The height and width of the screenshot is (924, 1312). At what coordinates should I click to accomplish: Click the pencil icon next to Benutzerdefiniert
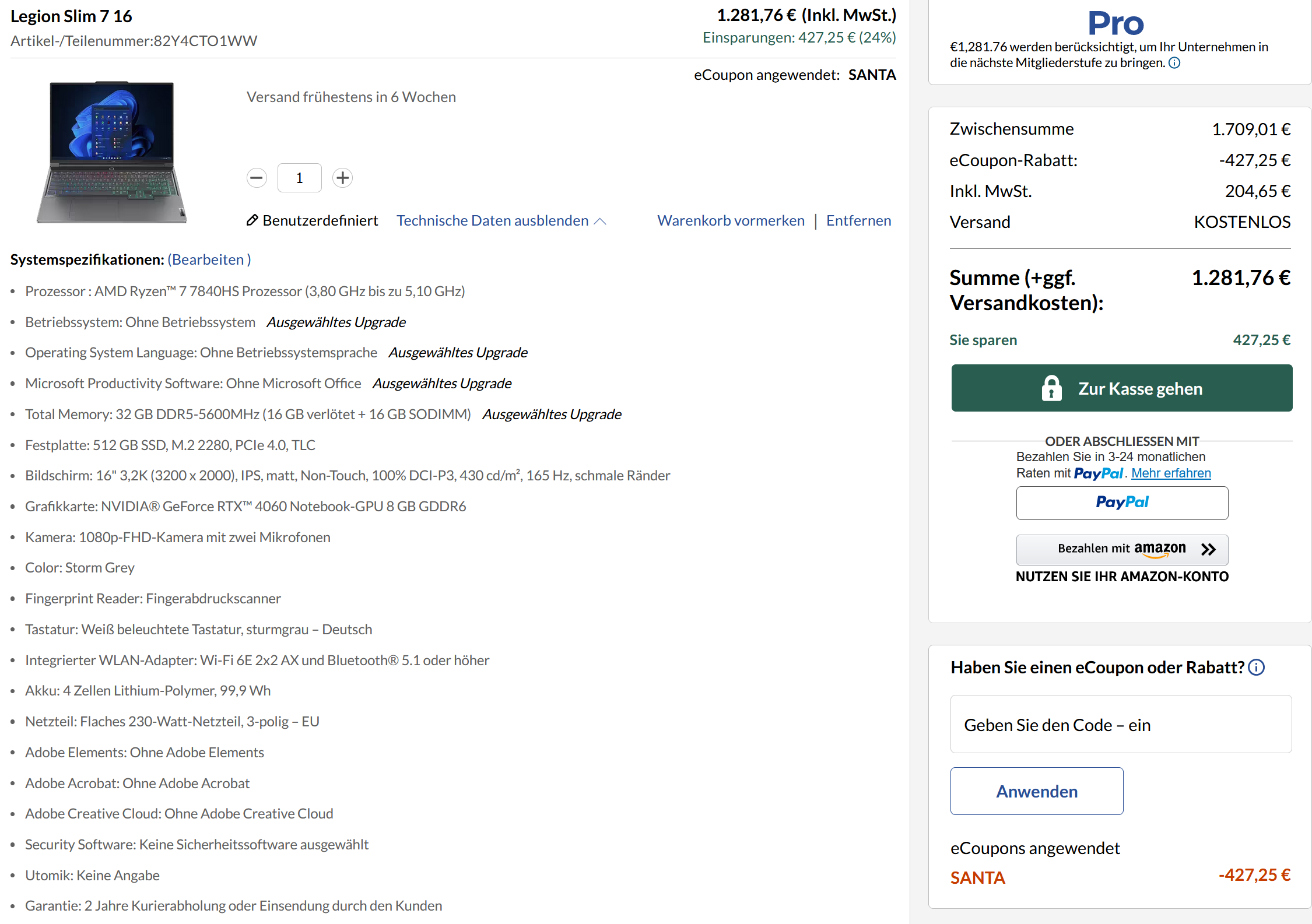252,220
